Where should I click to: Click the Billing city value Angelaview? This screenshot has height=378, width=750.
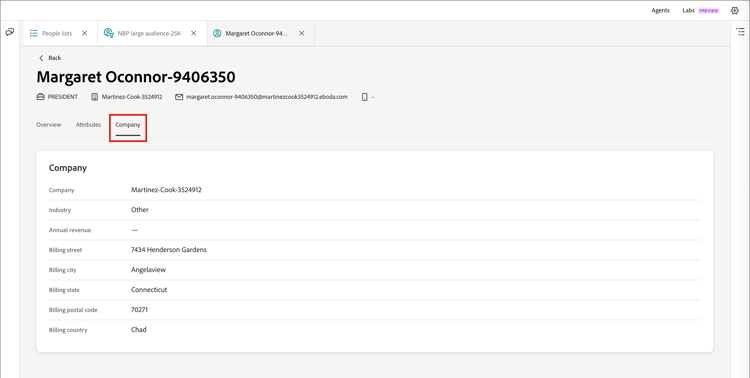click(148, 270)
